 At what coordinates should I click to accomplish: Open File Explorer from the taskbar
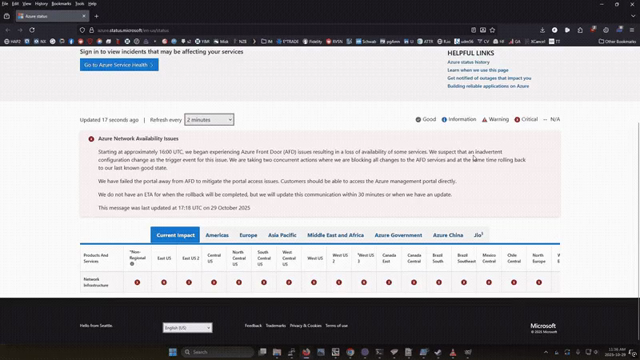point(277,352)
